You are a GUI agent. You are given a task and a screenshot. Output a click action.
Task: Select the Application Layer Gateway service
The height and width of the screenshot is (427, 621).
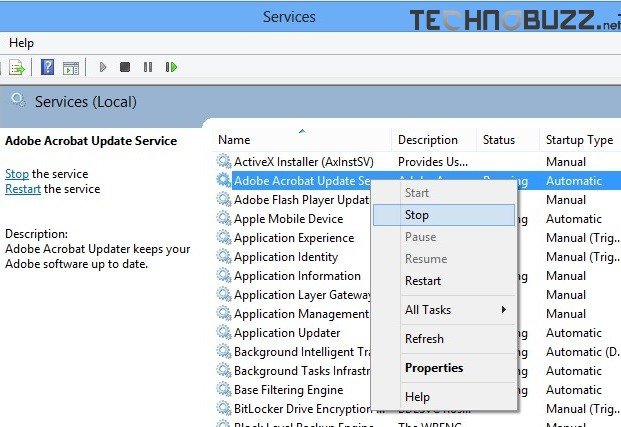tap(303, 295)
